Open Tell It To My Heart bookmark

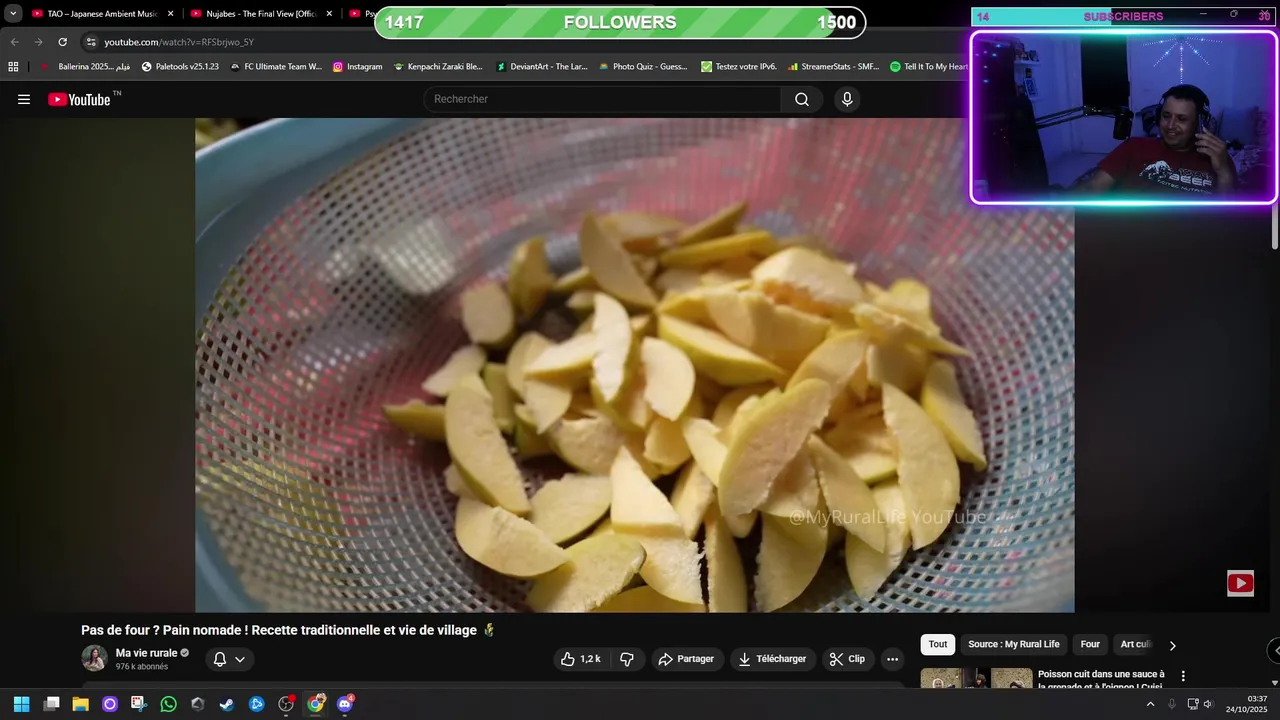tap(929, 67)
